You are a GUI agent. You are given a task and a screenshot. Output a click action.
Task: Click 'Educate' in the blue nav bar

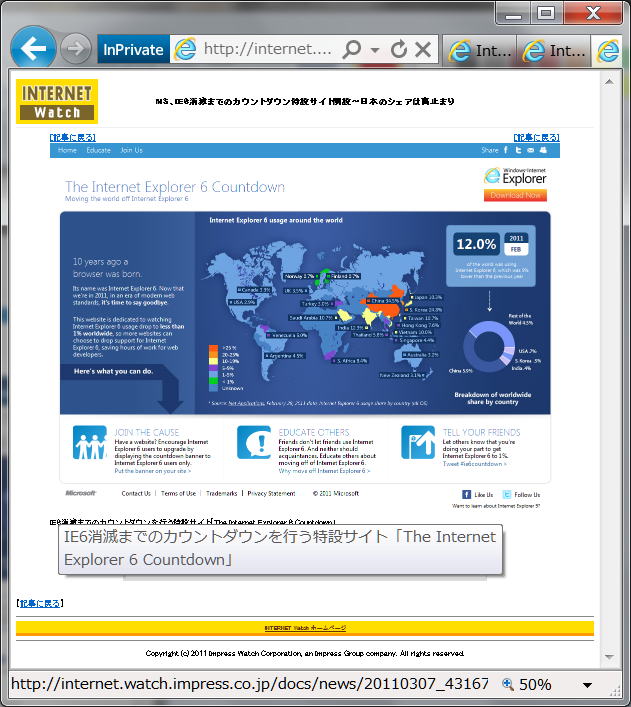(98, 150)
